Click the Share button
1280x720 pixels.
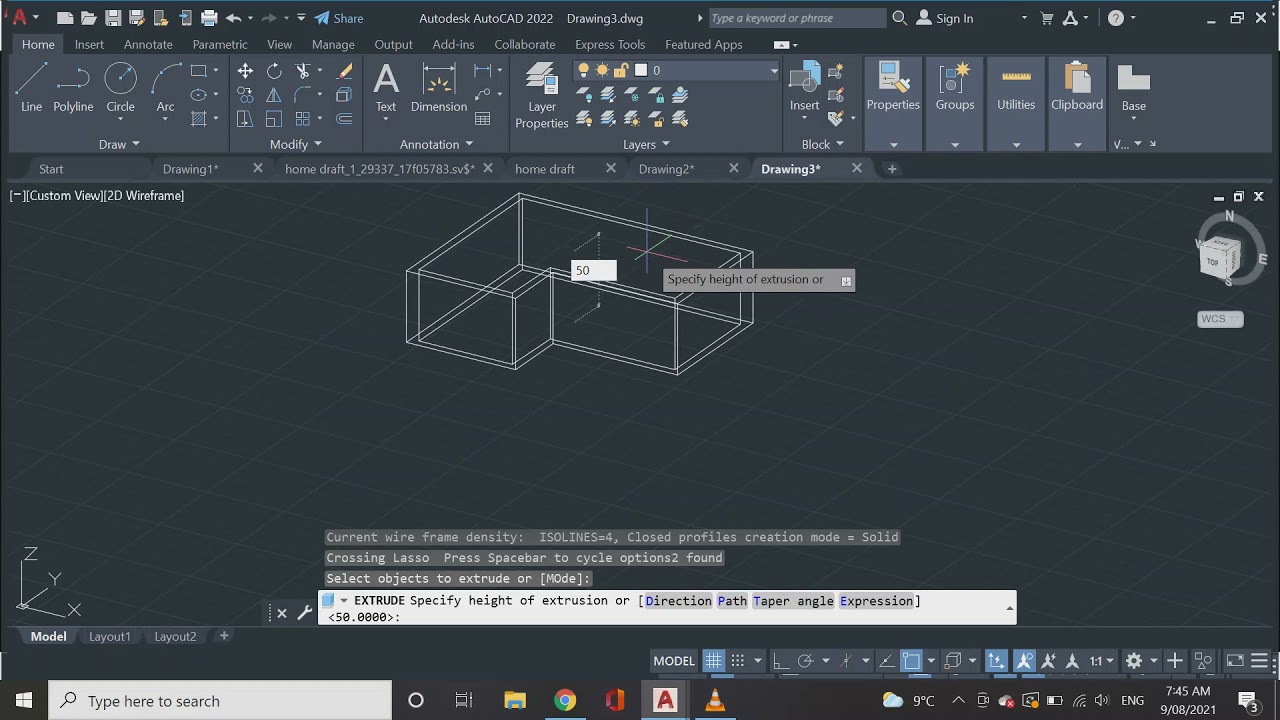[339, 18]
